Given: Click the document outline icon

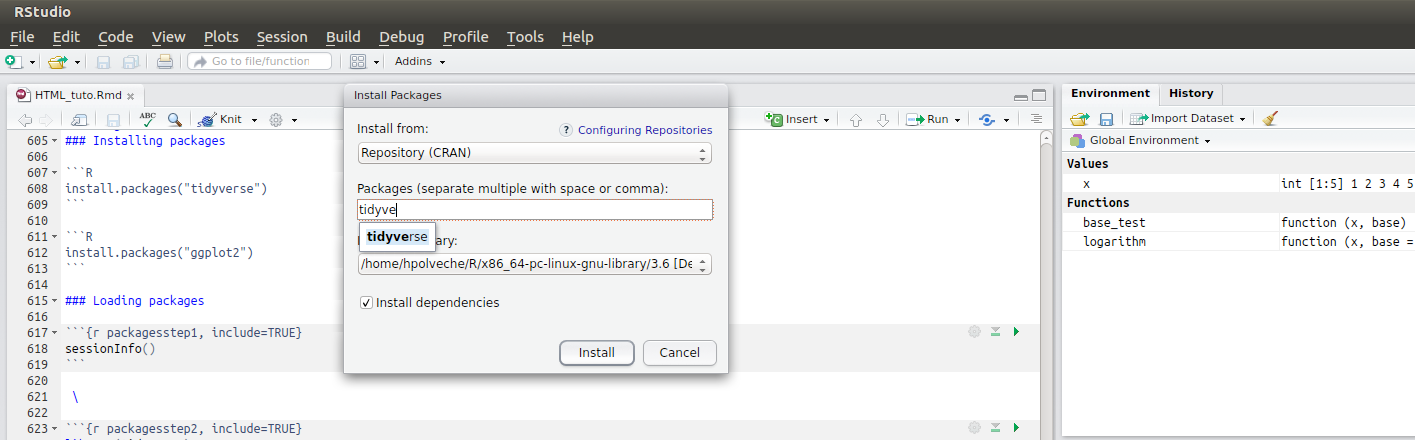Looking at the screenshot, I should point(1036,119).
